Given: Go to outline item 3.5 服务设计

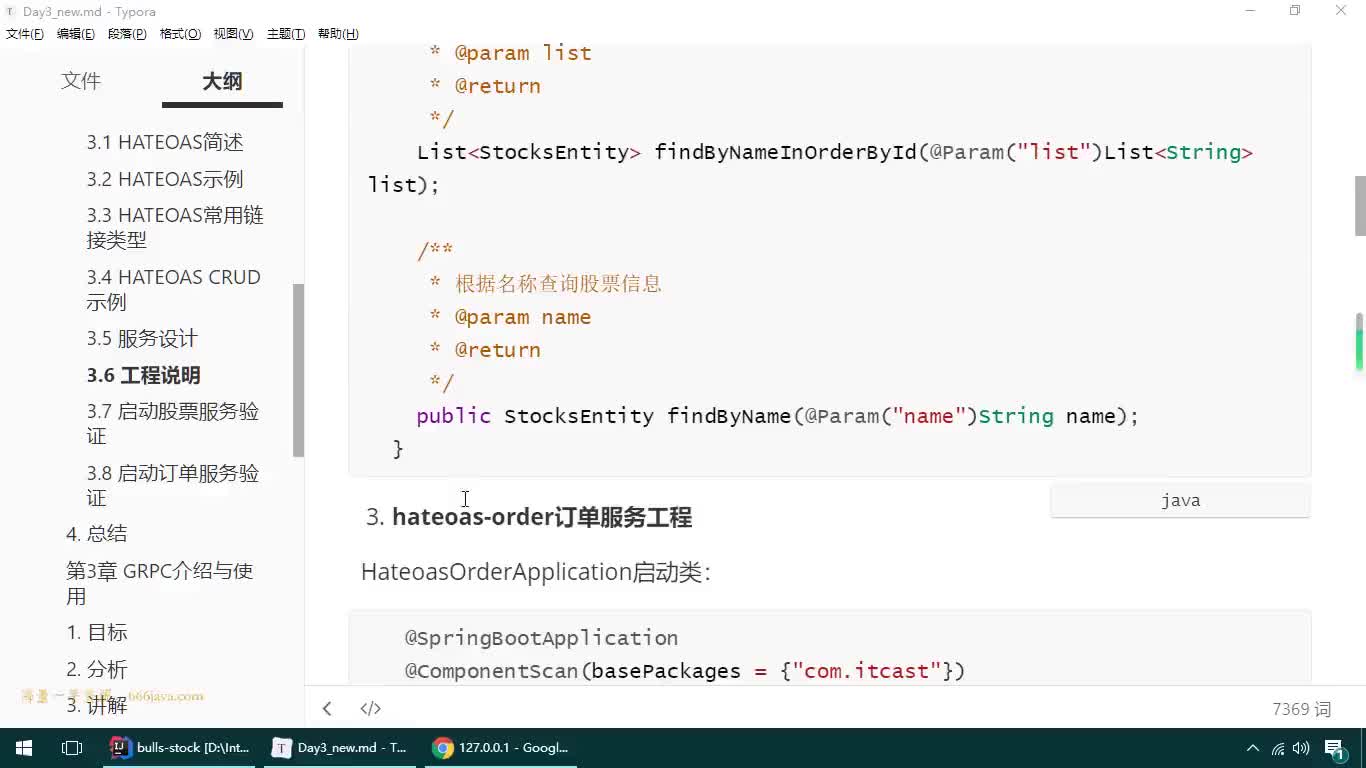Looking at the screenshot, I should [142, 339].
